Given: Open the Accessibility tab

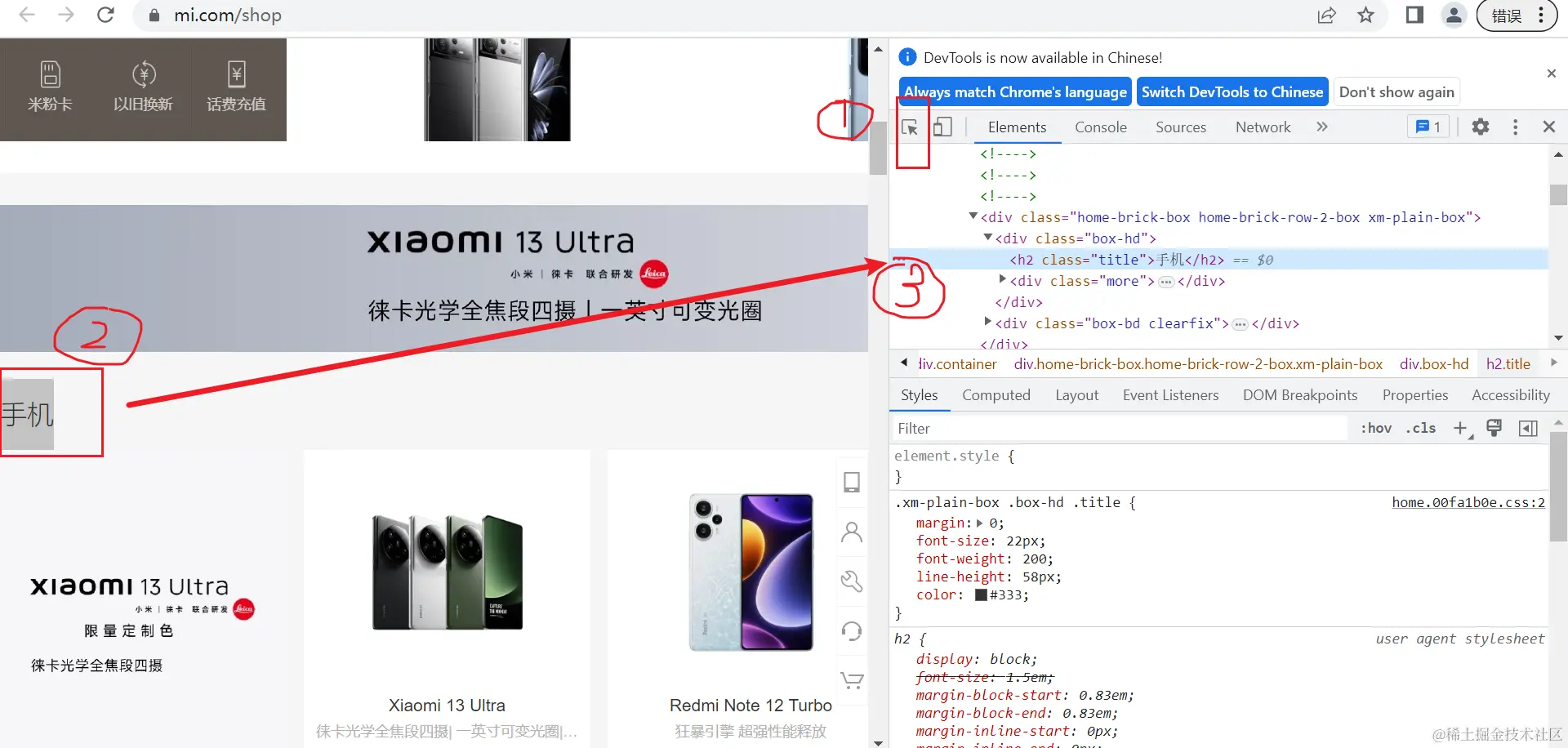Looking at the screenshot, I should coord(1511,395).
